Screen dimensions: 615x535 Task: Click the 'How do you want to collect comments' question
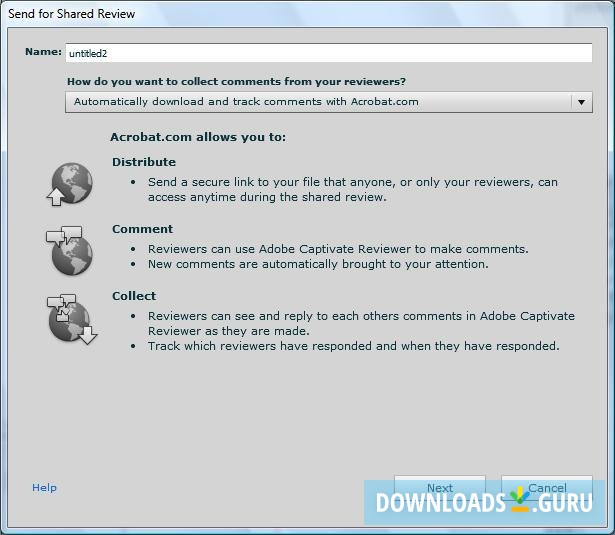(237, 82)
